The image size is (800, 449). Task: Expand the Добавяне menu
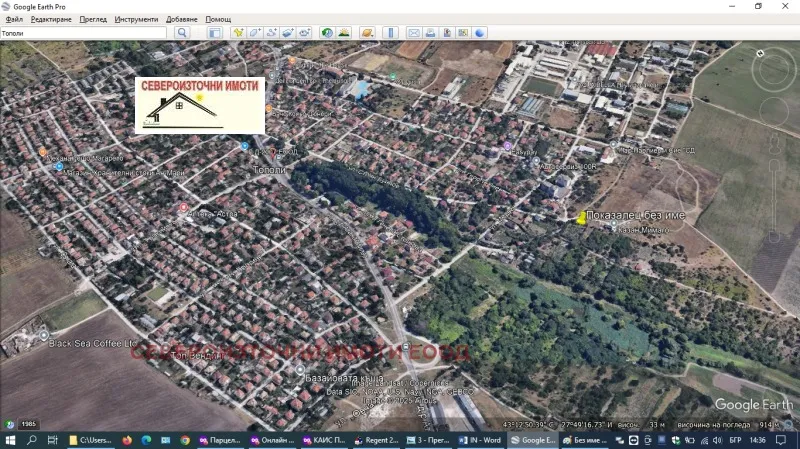click(182, 19)
